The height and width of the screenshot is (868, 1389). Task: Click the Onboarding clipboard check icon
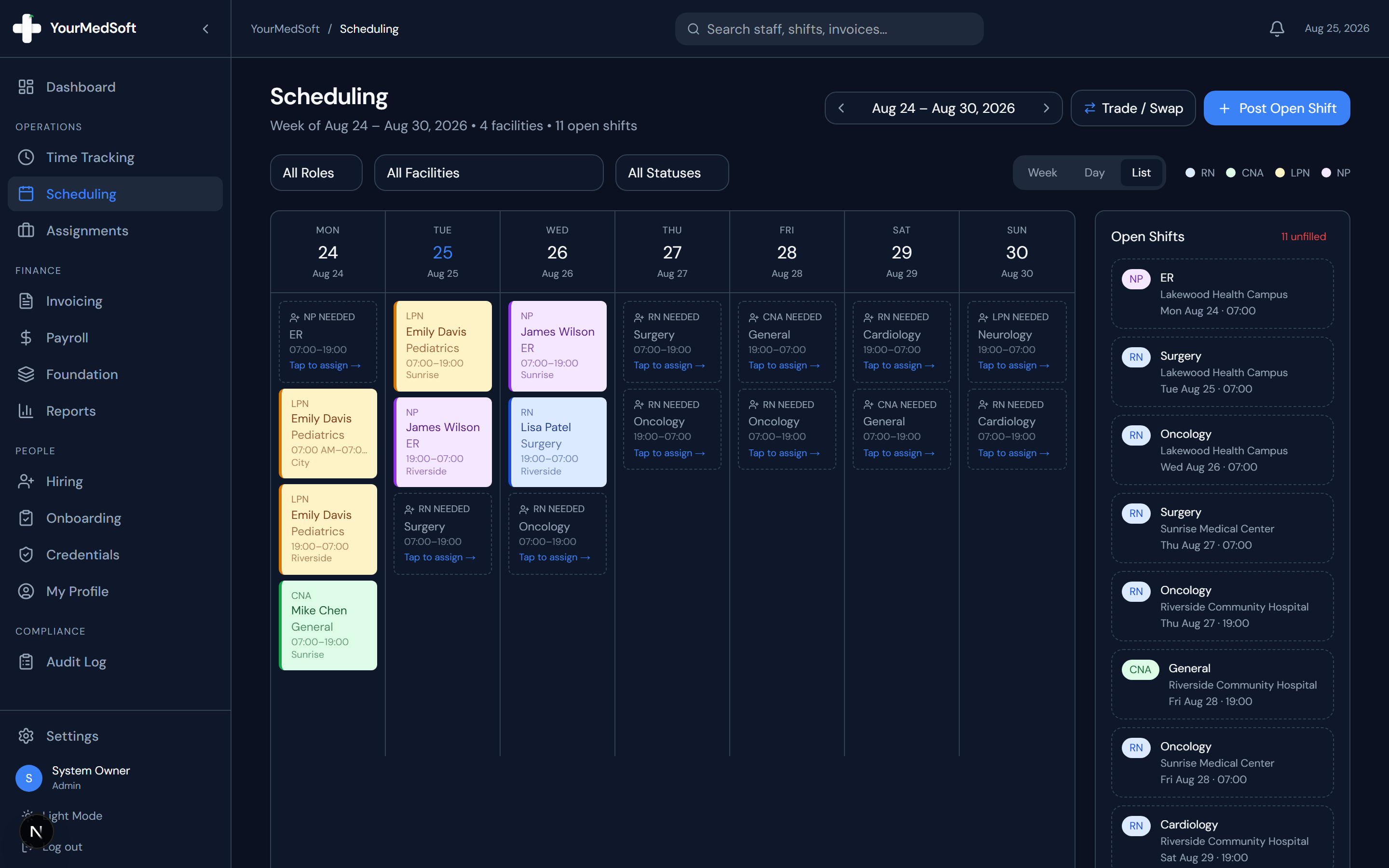tap(26, 518)
